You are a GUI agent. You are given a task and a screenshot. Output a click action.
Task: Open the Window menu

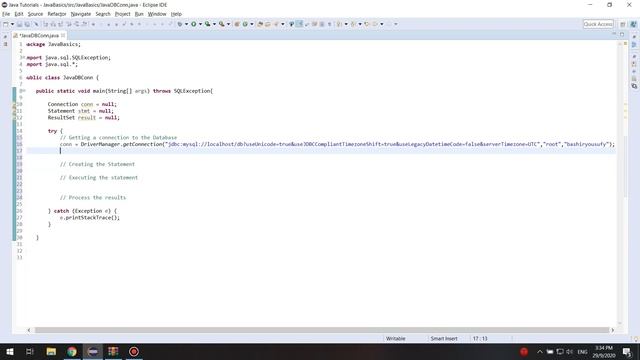(157, 14)
